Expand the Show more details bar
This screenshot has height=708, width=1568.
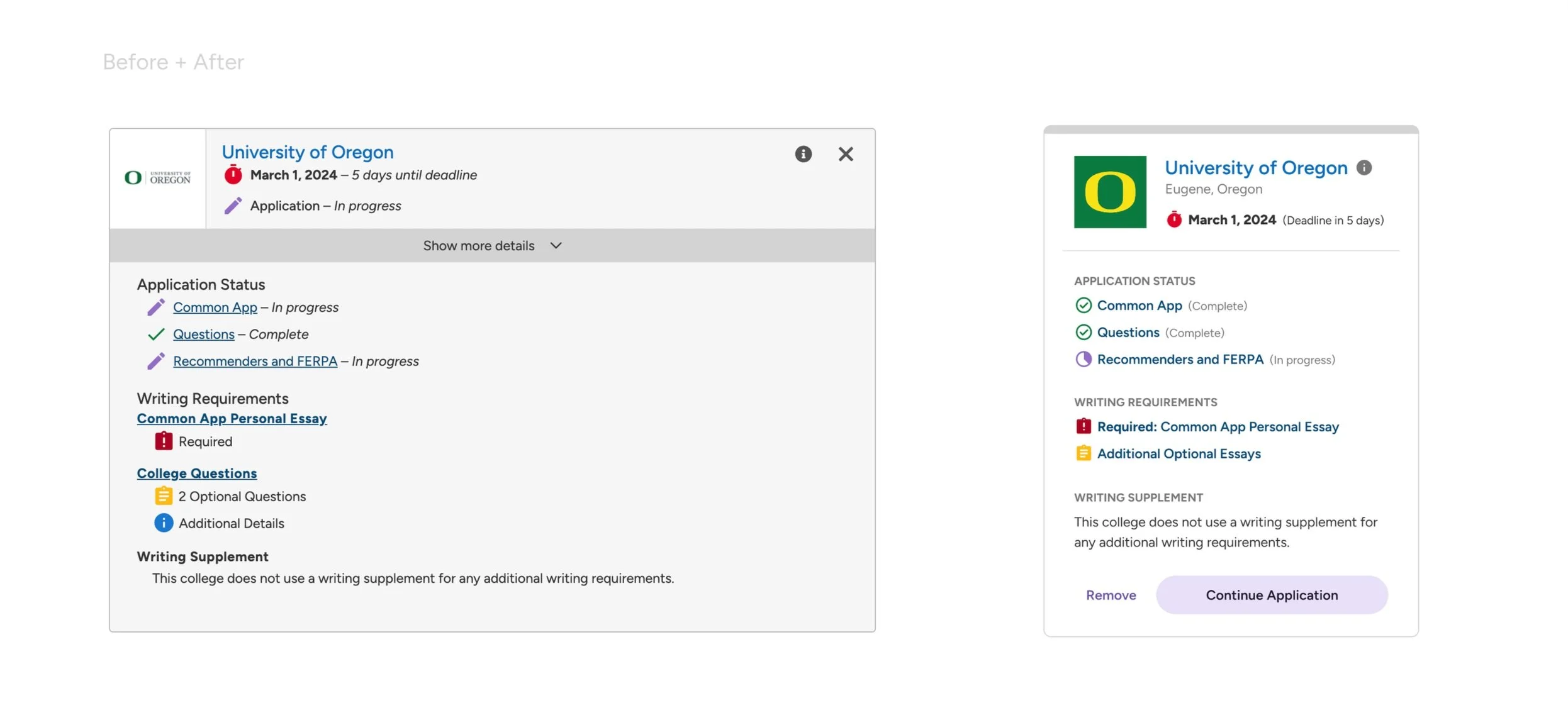click(x=479, y=246)
